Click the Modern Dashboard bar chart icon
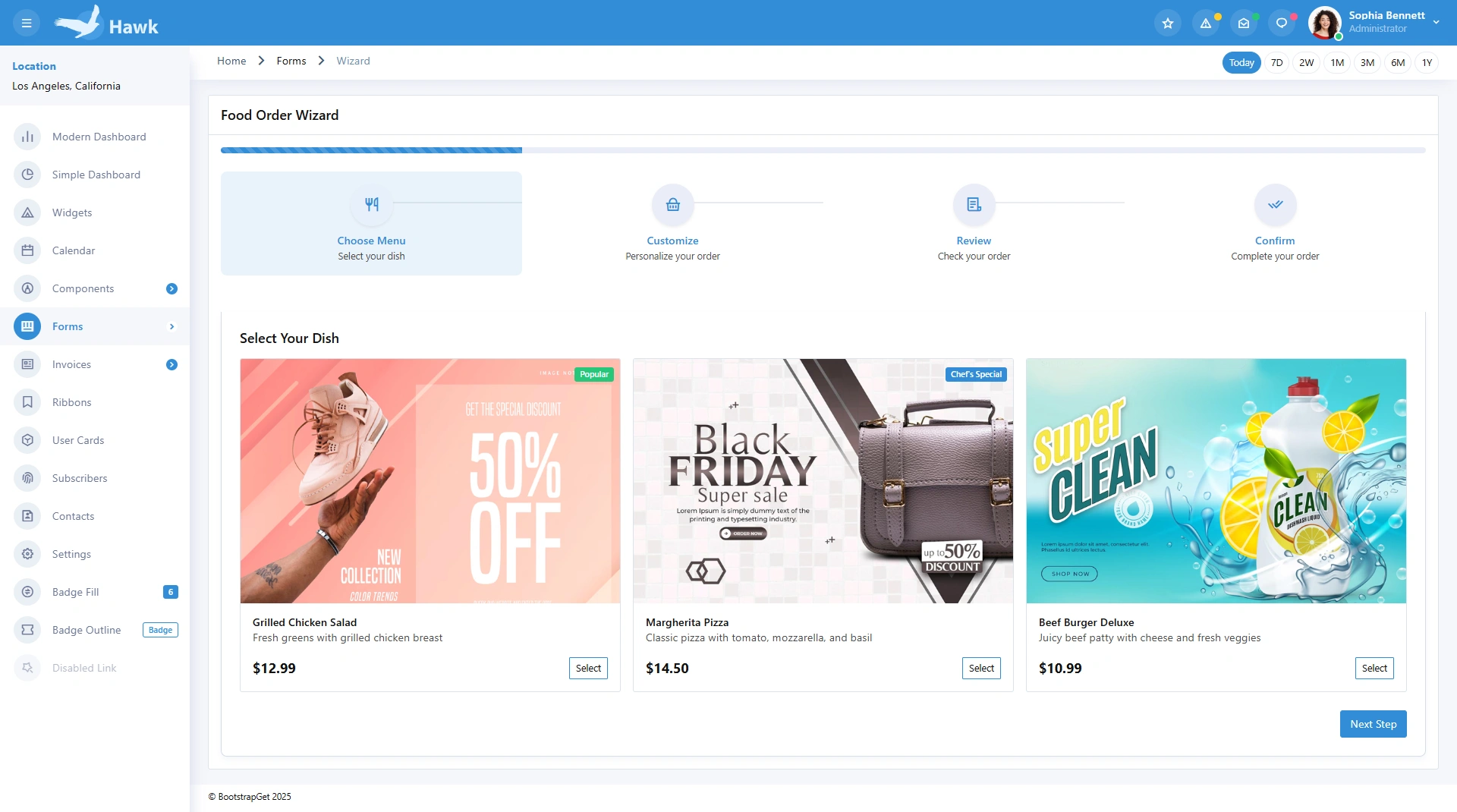1457x812 pixels. point(27,137)
